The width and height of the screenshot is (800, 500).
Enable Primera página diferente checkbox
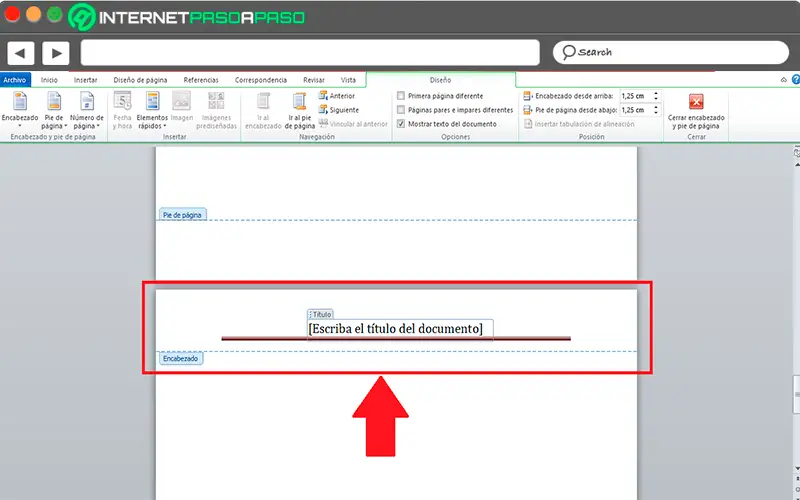coord(401,95)
